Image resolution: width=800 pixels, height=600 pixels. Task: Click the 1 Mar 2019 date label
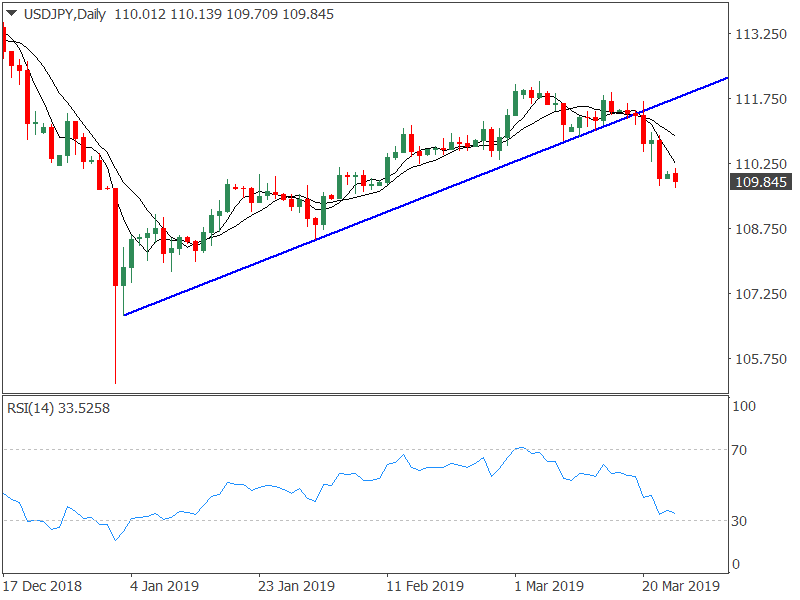(x=548, y=585)
